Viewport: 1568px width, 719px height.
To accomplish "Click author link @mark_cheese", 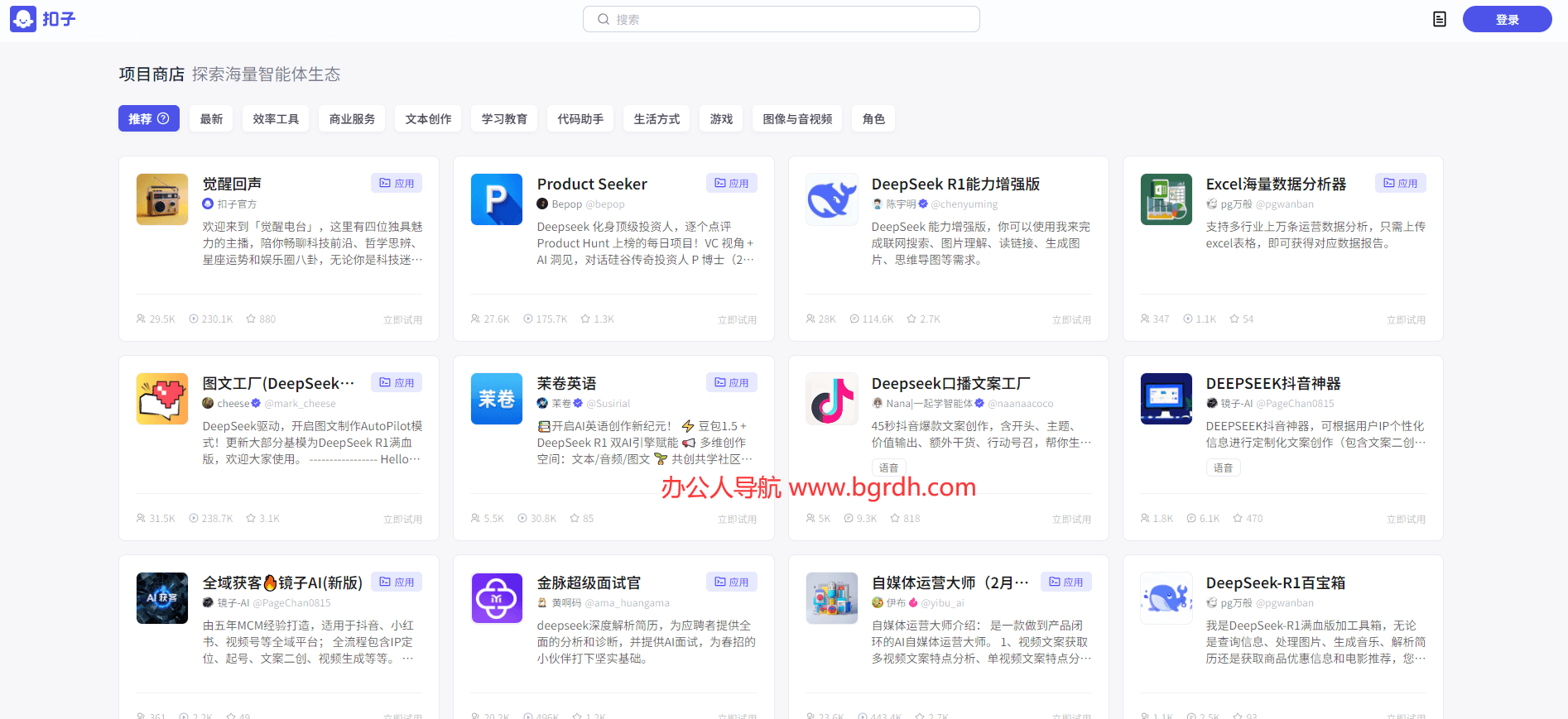I will (x=300, y=404).
